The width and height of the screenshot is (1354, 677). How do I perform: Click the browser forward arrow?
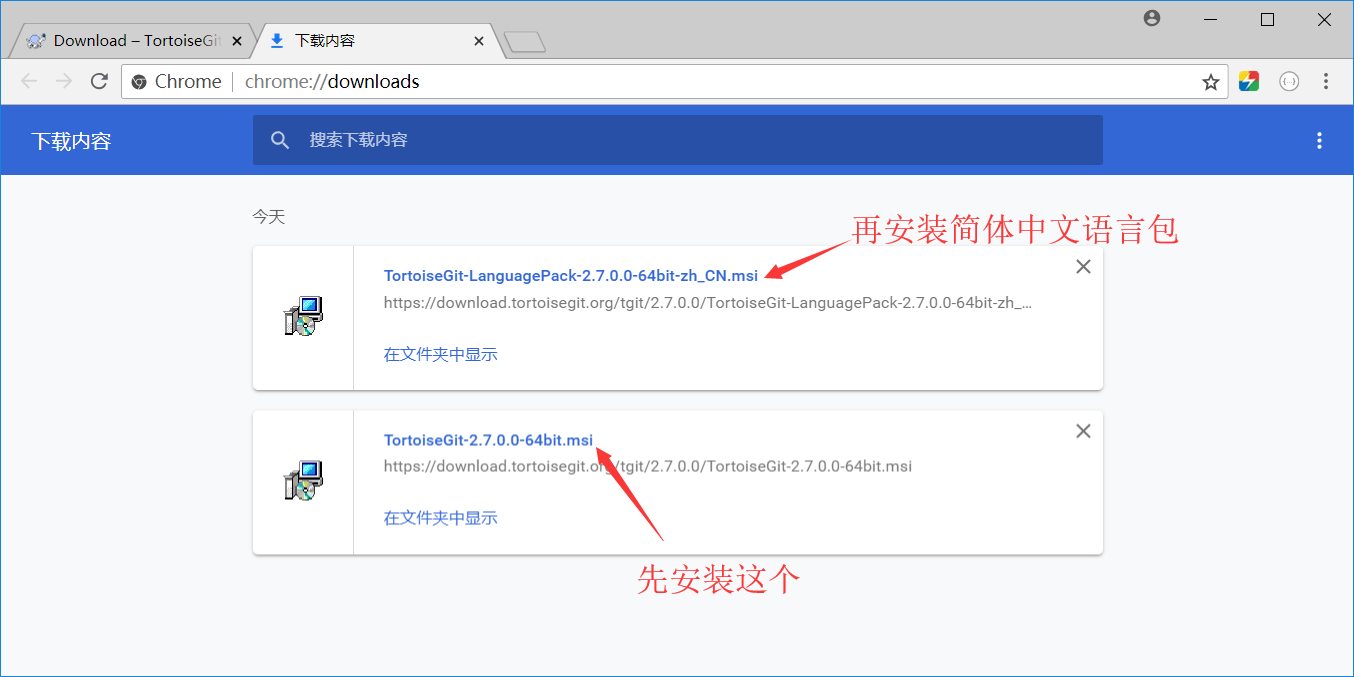click(x=64, y=82)
